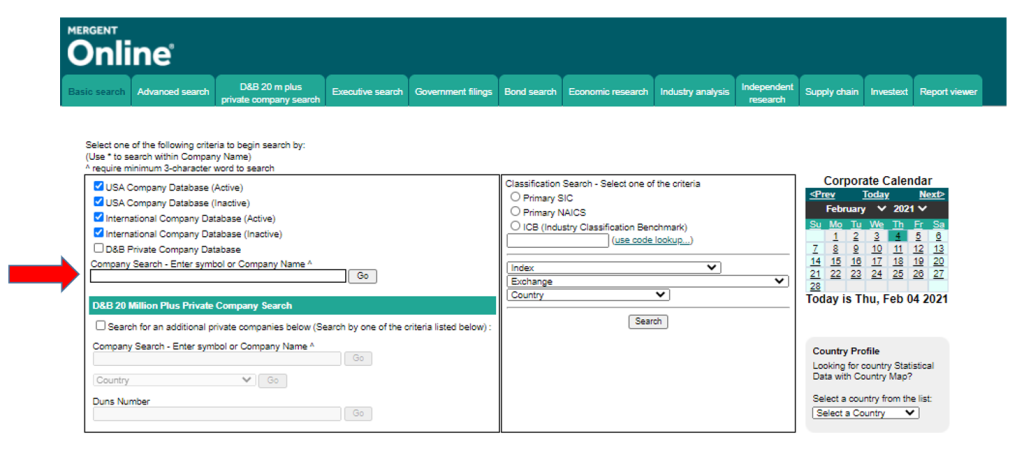Viewport: 1024px width, 454px height.
Task: Switch to the Industry analysis tab
Action: (x=694, y=91)
